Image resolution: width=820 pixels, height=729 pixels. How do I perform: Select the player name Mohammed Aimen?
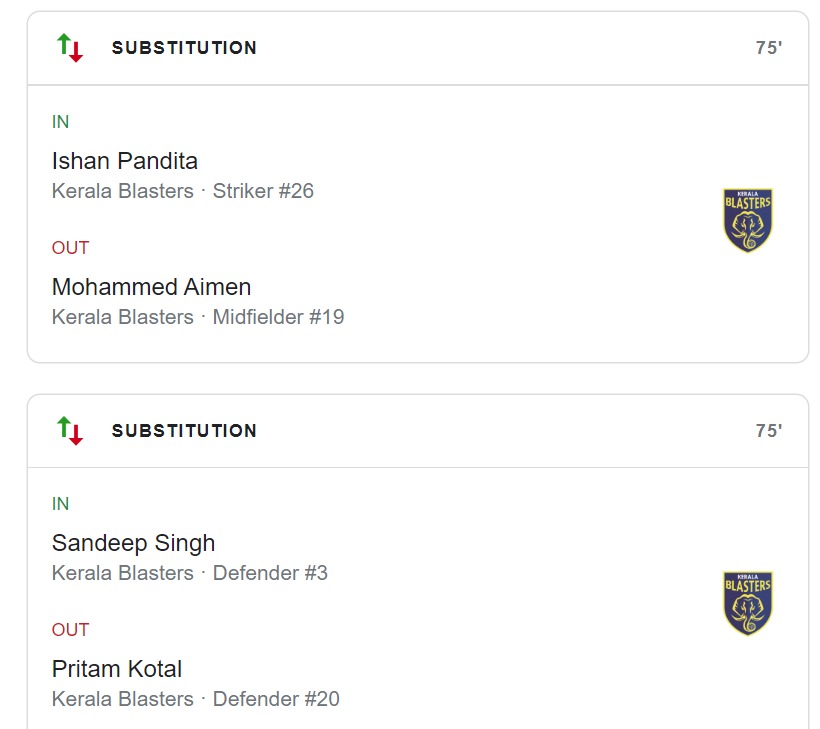tap(151, 287)
